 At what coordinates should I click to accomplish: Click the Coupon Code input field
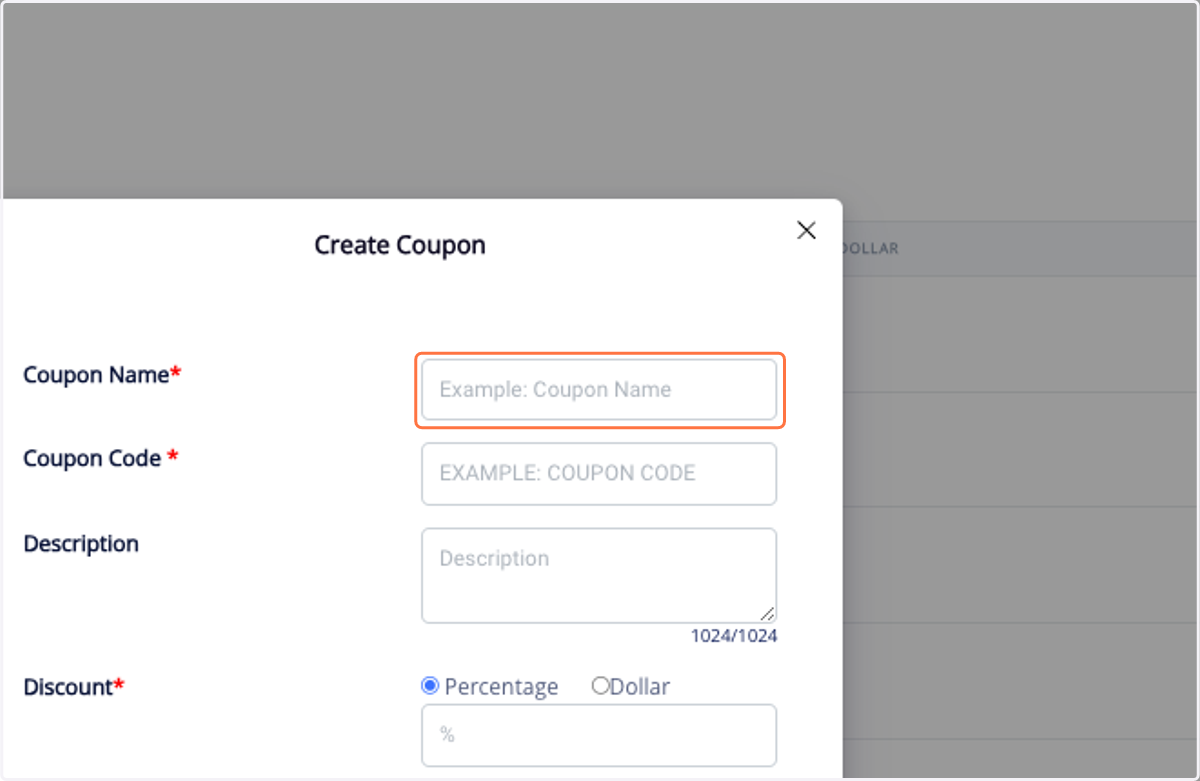point(599,474)
